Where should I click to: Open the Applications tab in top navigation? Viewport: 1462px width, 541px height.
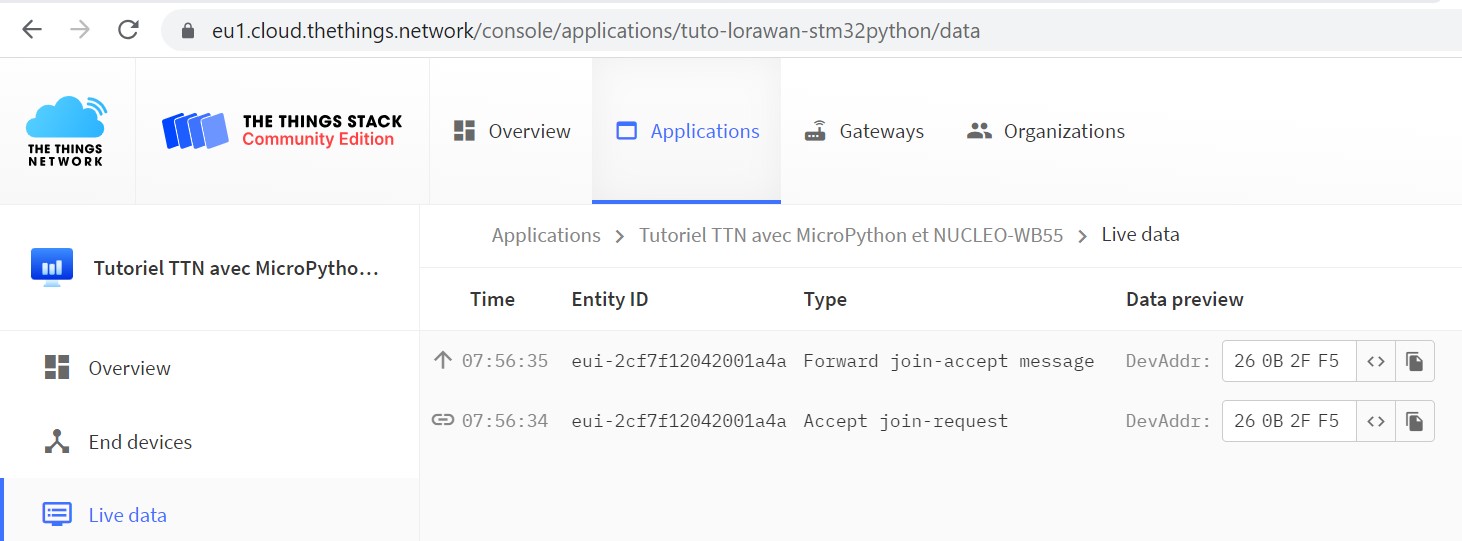tap(687, 131)
